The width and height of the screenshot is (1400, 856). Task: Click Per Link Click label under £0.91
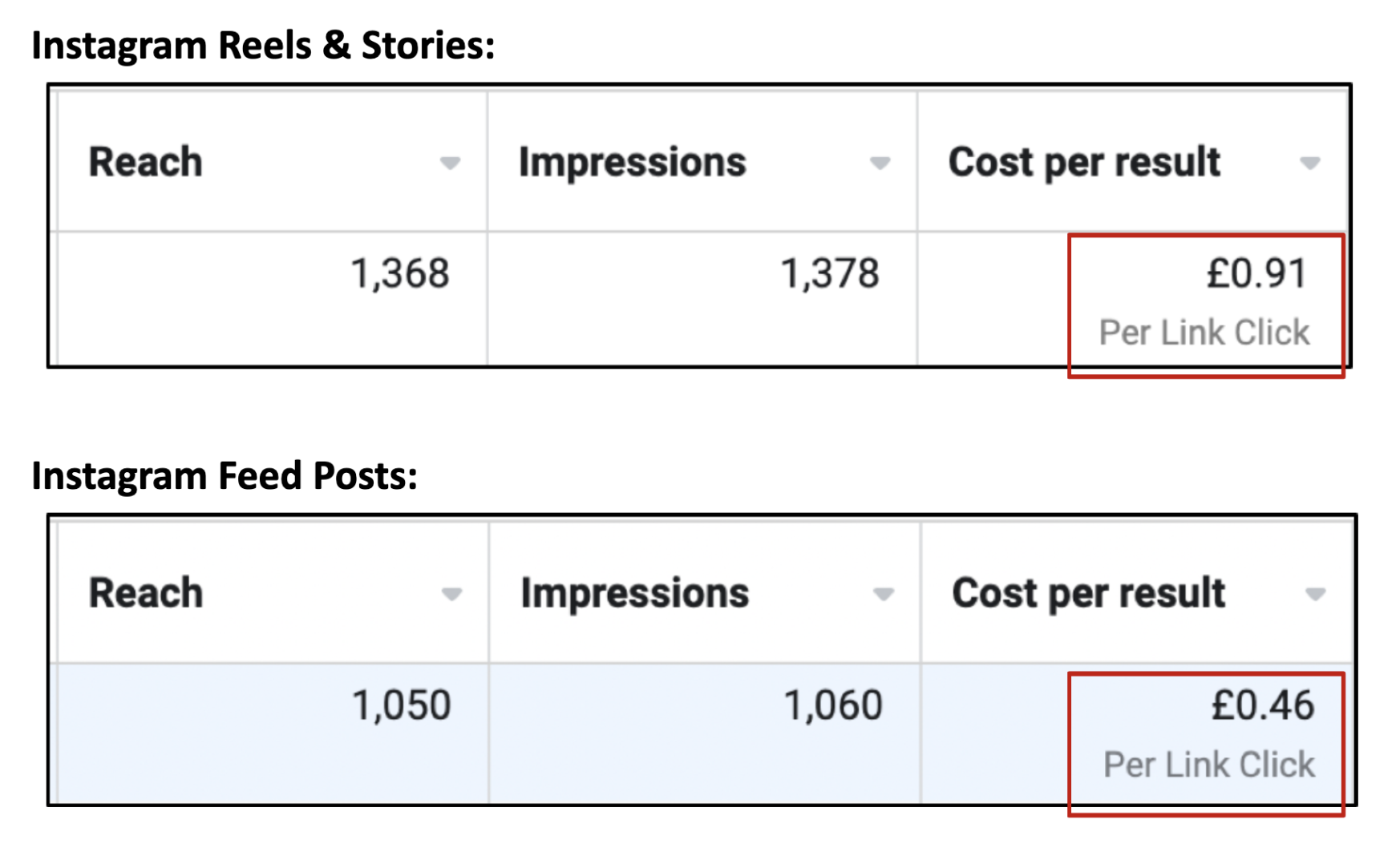point(1204,333)
